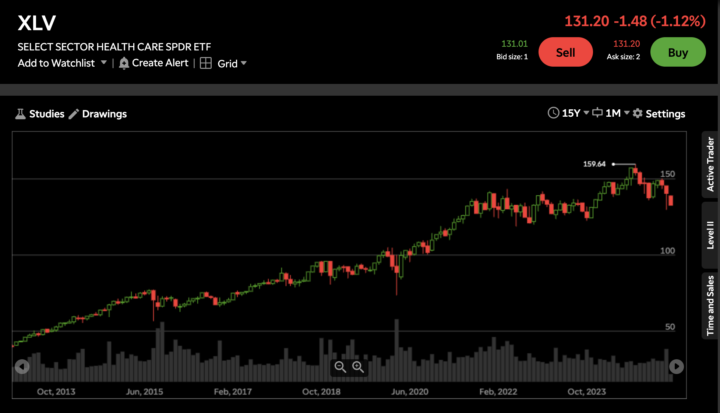Click the 159.64 high price marker
Screen dimensions: 720x413
coord(594,164)
